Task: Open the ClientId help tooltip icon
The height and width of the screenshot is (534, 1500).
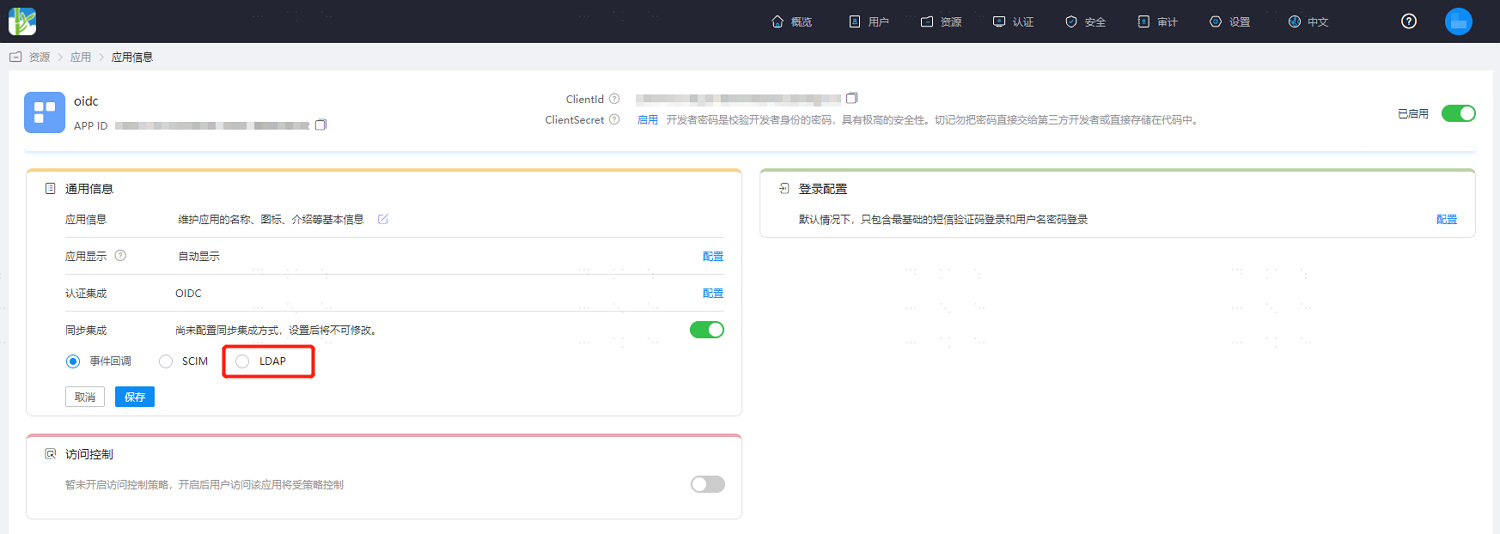Action: point(614,99)
